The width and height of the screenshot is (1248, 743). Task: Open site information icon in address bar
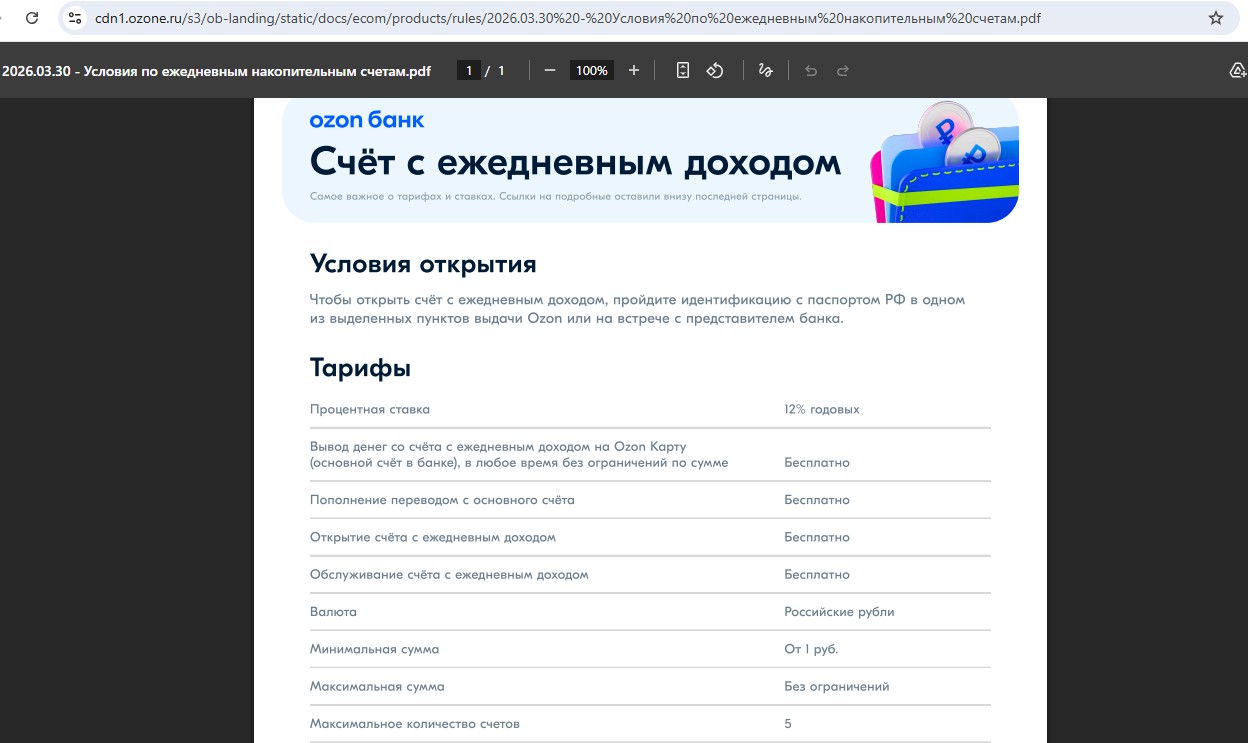75,18
